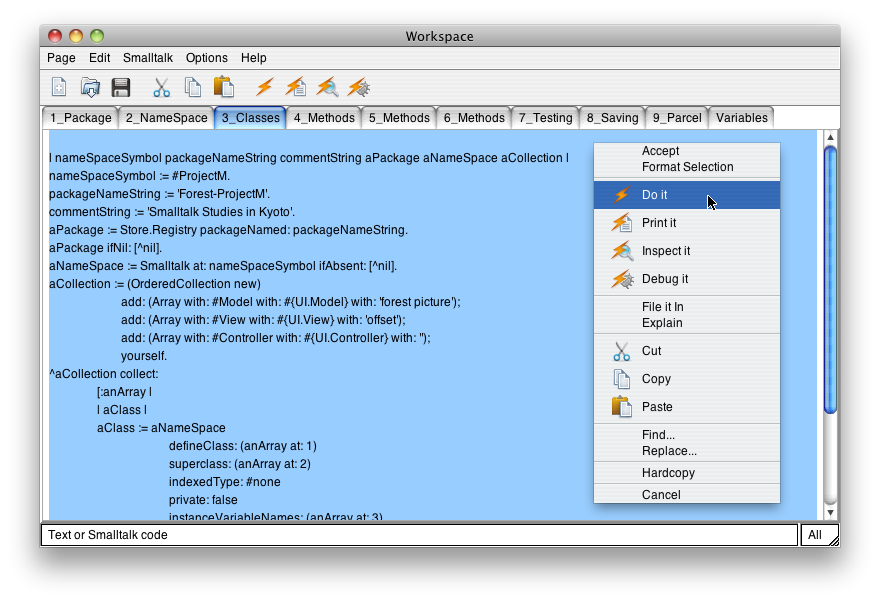880x602 pixels.
Task: Click the Paste clipboard toolbar icon
Action: pos(224,87)
